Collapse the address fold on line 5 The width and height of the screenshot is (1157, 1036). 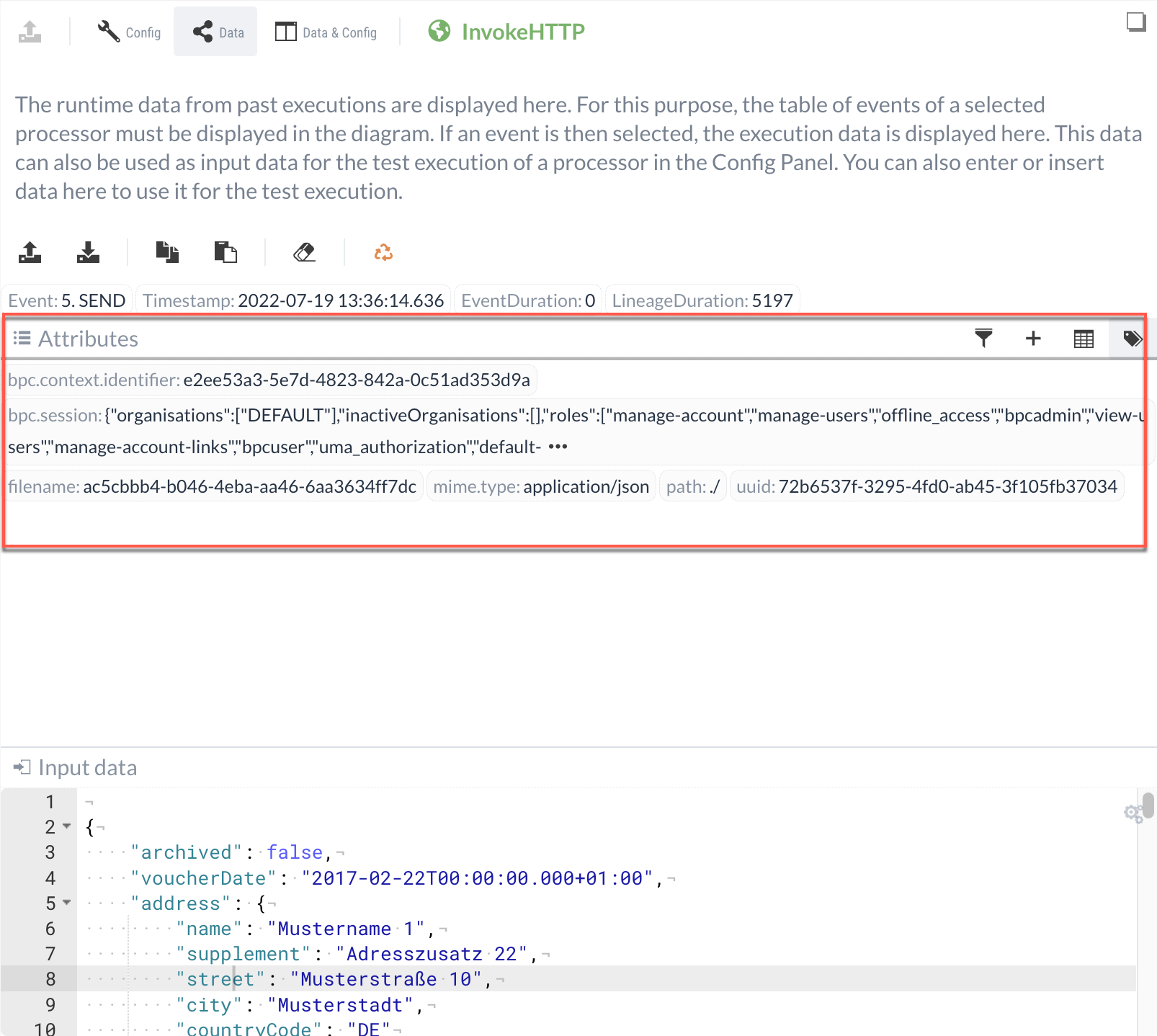(x=67, y=903)
